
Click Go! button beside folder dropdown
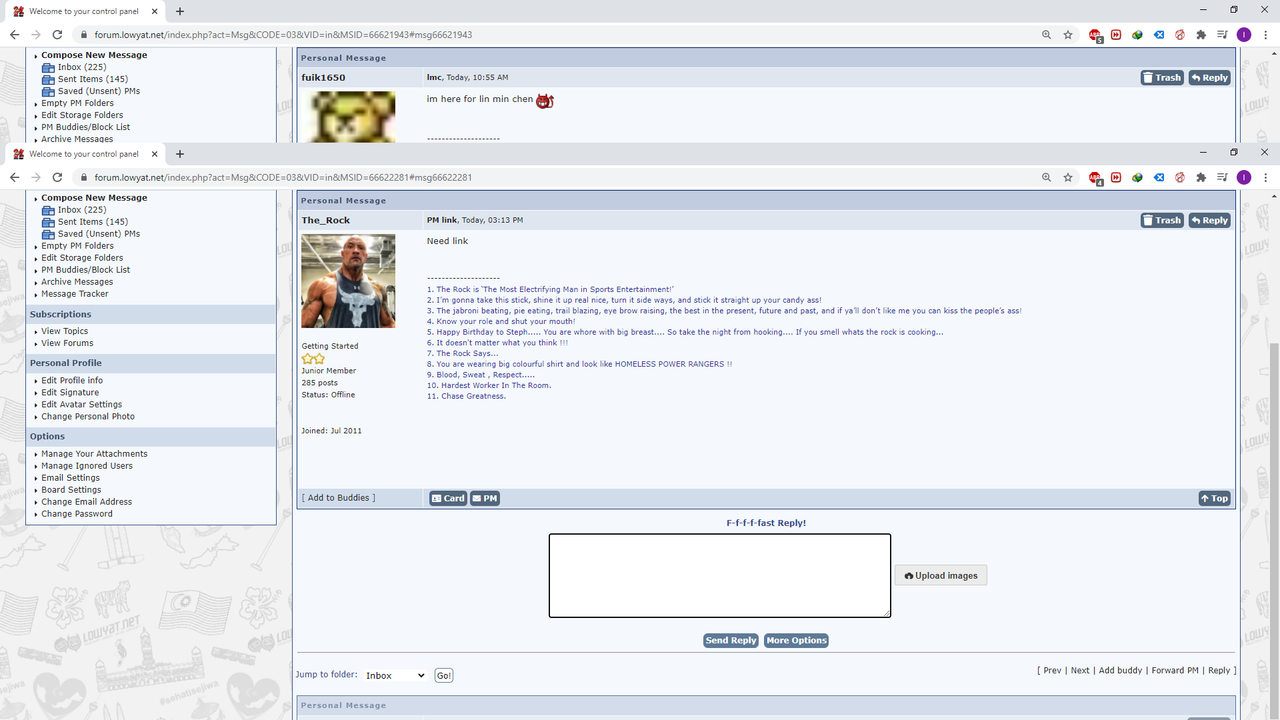444,675
